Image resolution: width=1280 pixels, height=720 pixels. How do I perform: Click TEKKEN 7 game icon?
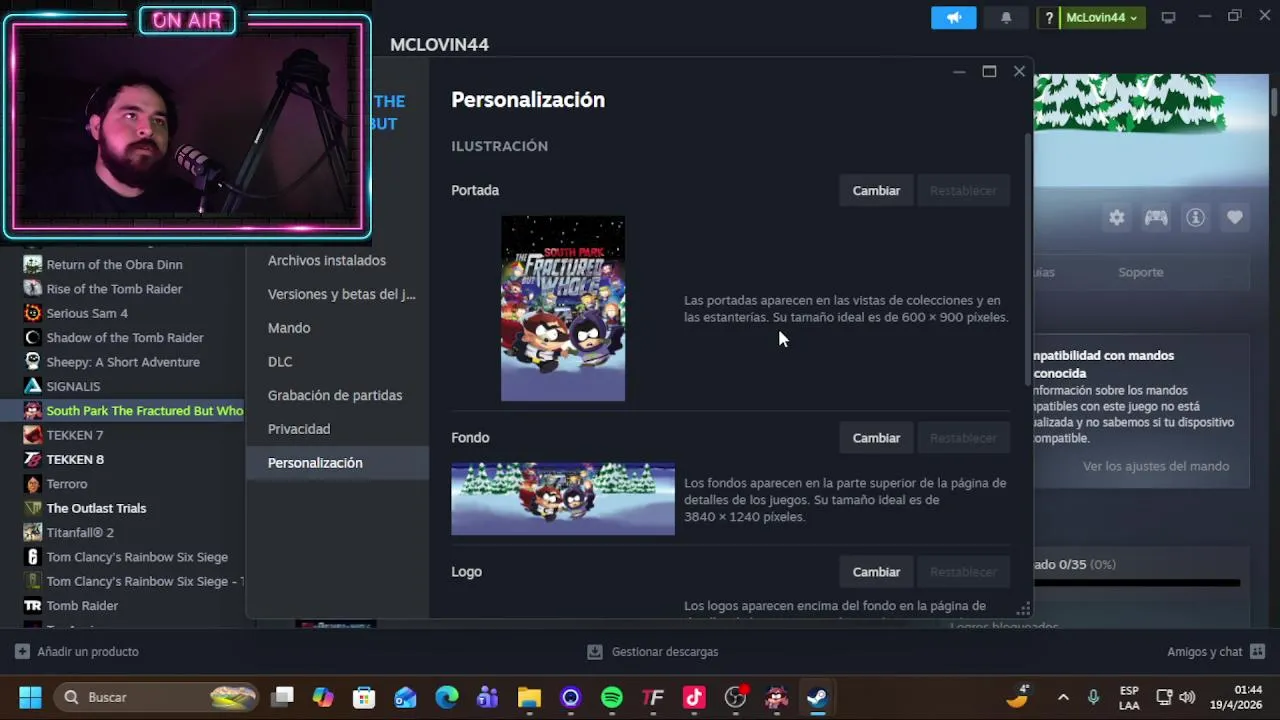click(x=32, y=435)
